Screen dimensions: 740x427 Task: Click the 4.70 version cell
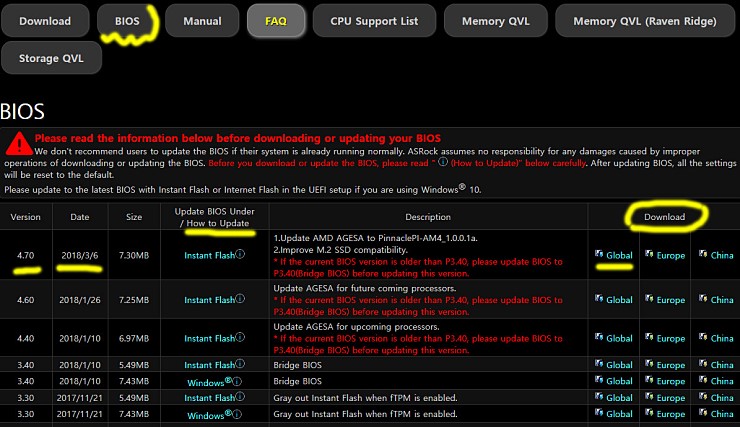click(x=25, y=255)
